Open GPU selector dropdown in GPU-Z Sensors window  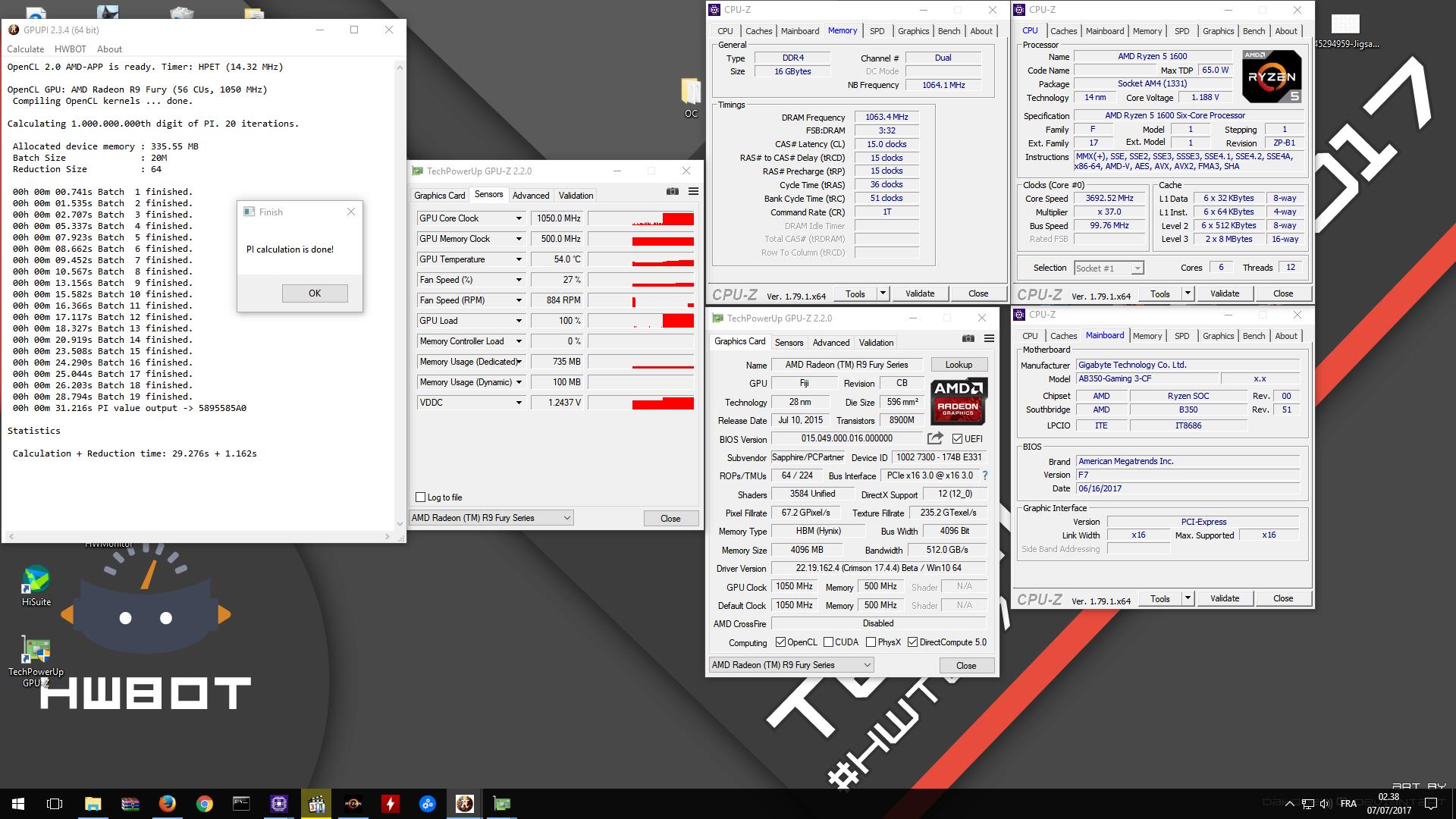point(491,518)
